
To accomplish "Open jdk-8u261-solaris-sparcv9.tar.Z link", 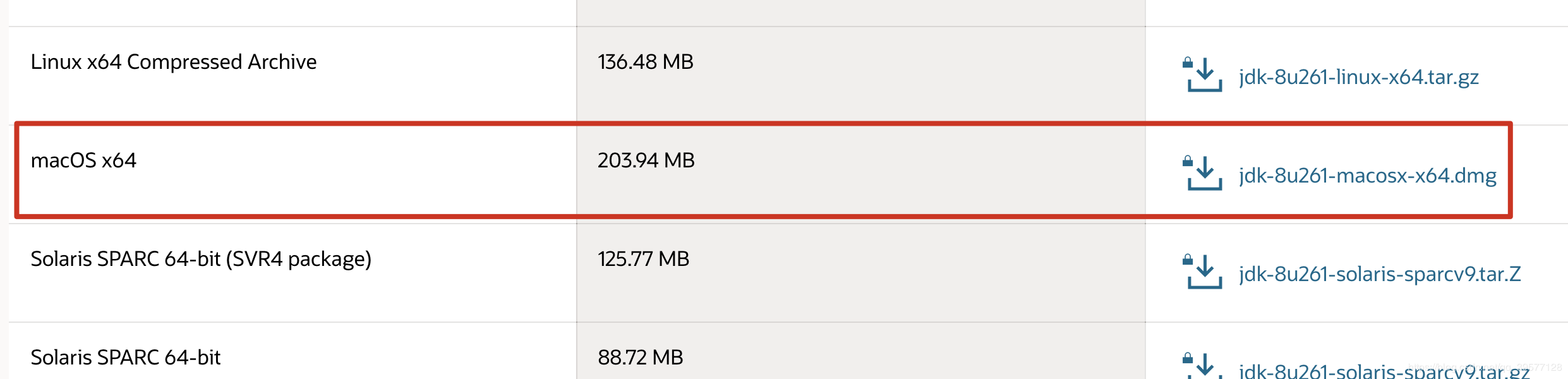I will pyautogui.click(x=1380, y=274).
